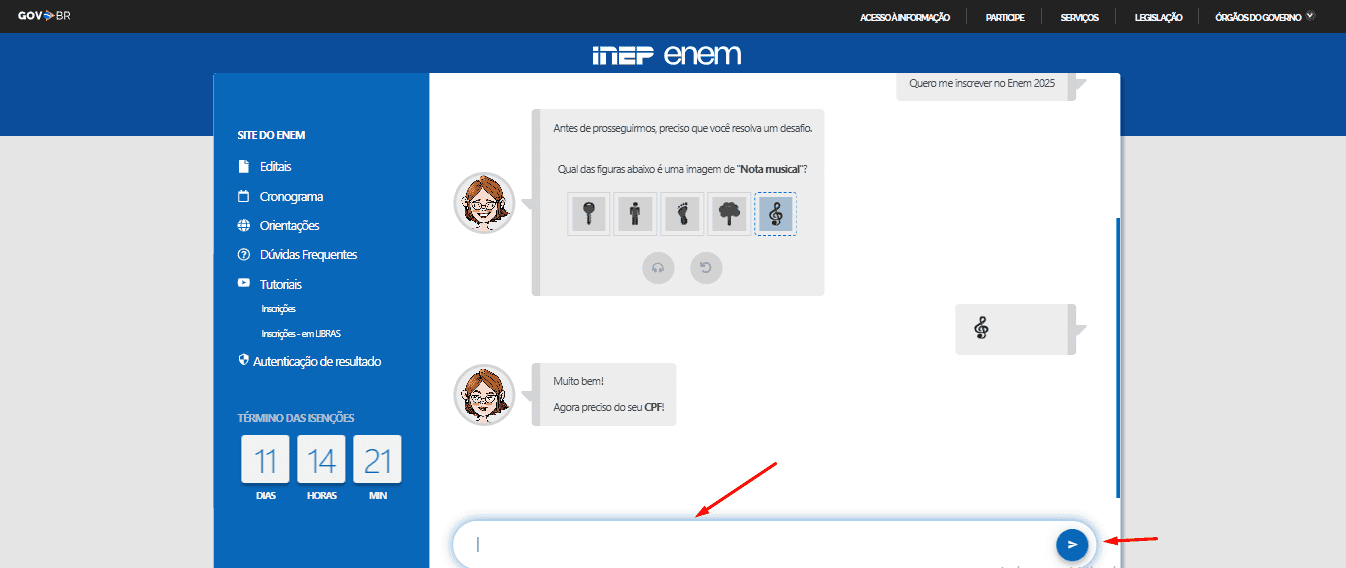
Task: Click the chat scrollbar on the right
Action: [x=1117, y=350]
